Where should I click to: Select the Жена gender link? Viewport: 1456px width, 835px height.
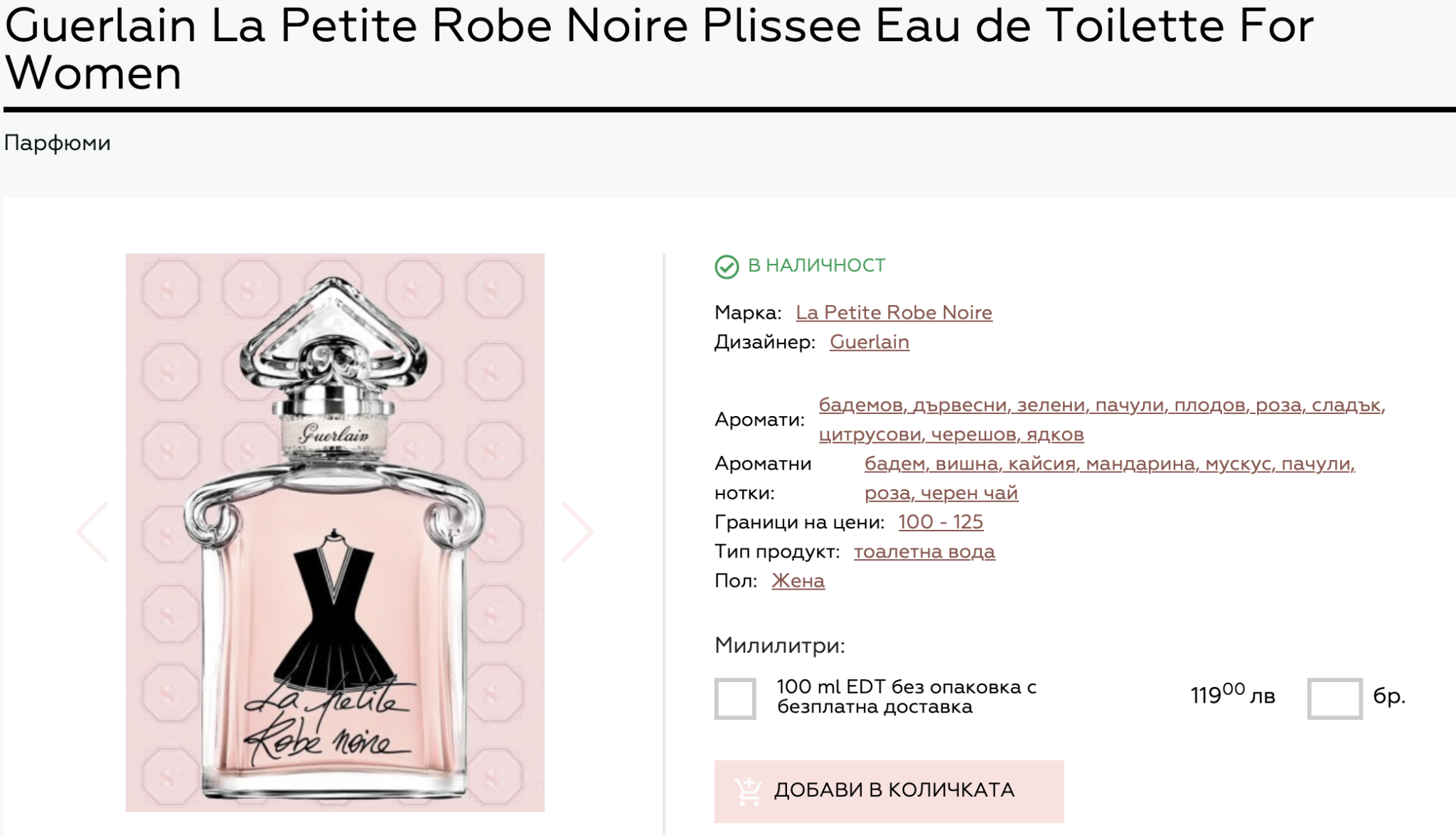(x=798, y=581)
